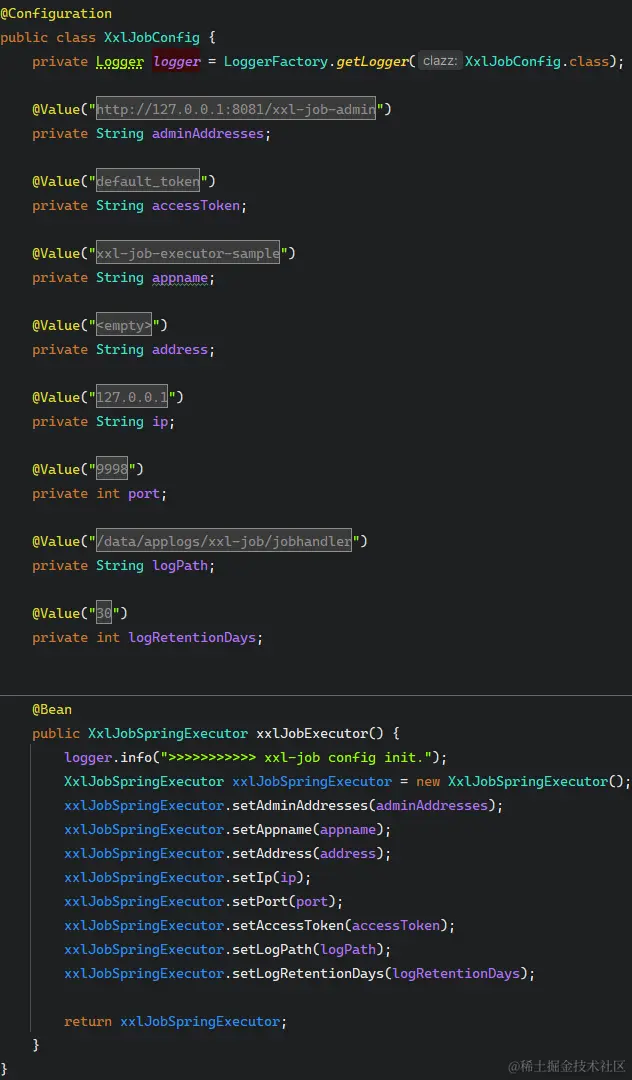Click the XxlJobConfig.class argument

click(x=537, y=61)
